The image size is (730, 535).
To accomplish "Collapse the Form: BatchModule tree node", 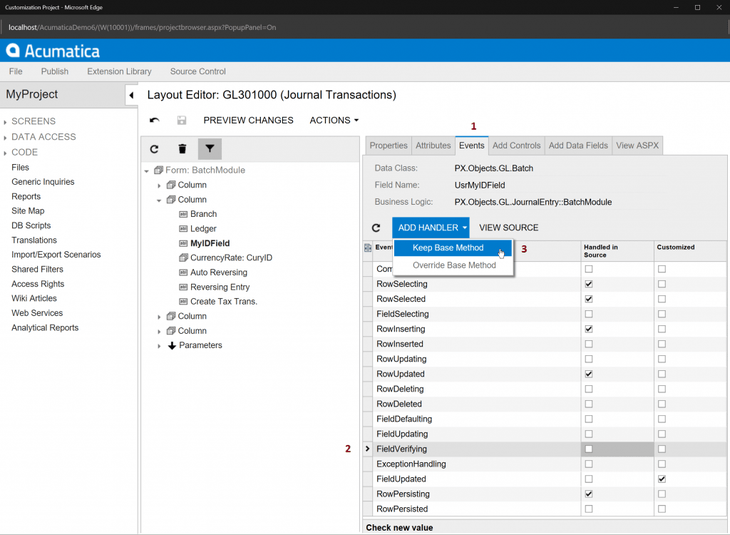I will 147,171.
